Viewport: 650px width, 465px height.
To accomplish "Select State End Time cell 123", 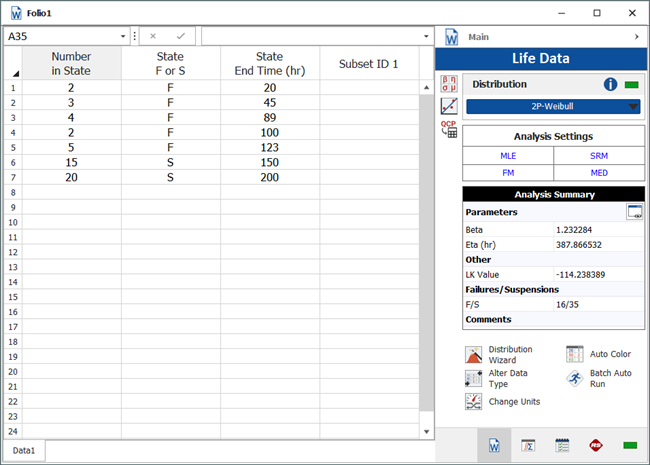I will 269,148.
